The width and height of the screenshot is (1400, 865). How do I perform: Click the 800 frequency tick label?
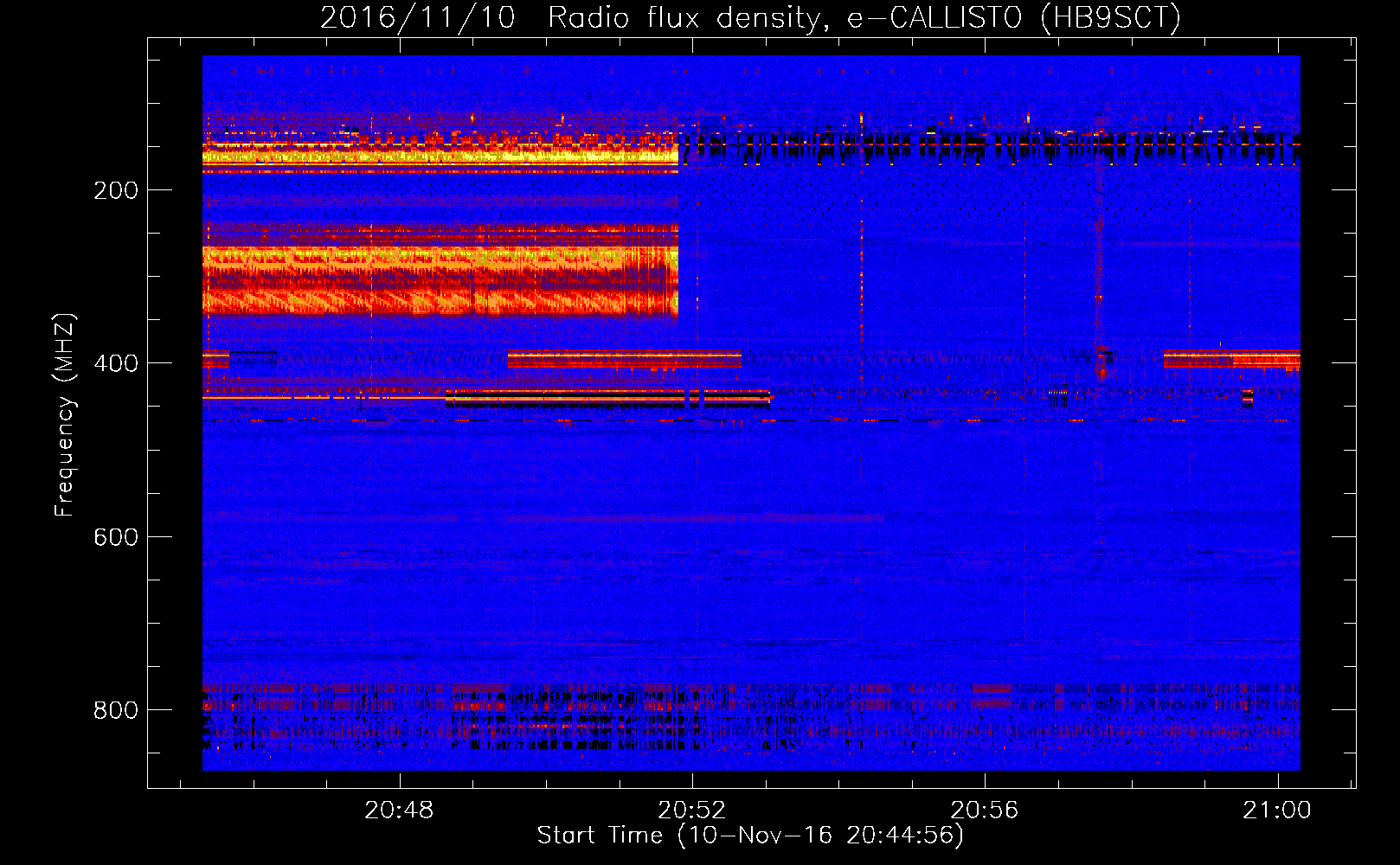point(116,710)
